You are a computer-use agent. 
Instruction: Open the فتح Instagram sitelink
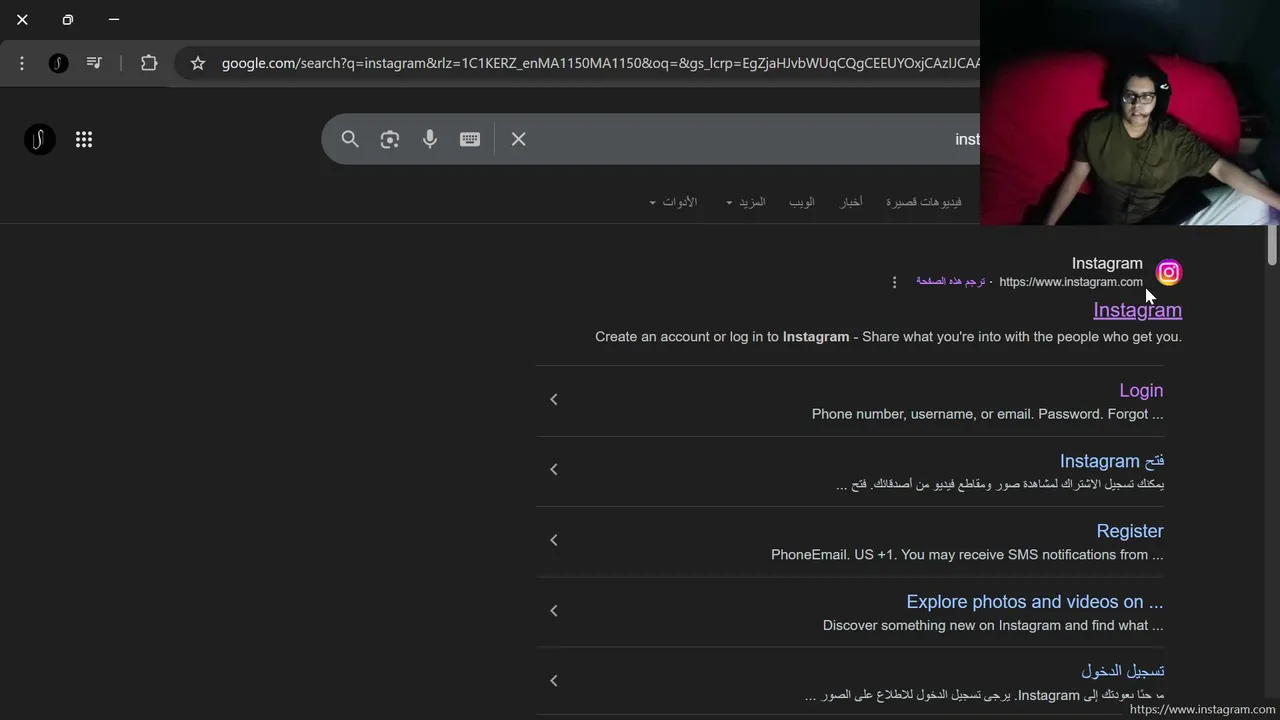pyautogui.click(x=1112, y=461)
